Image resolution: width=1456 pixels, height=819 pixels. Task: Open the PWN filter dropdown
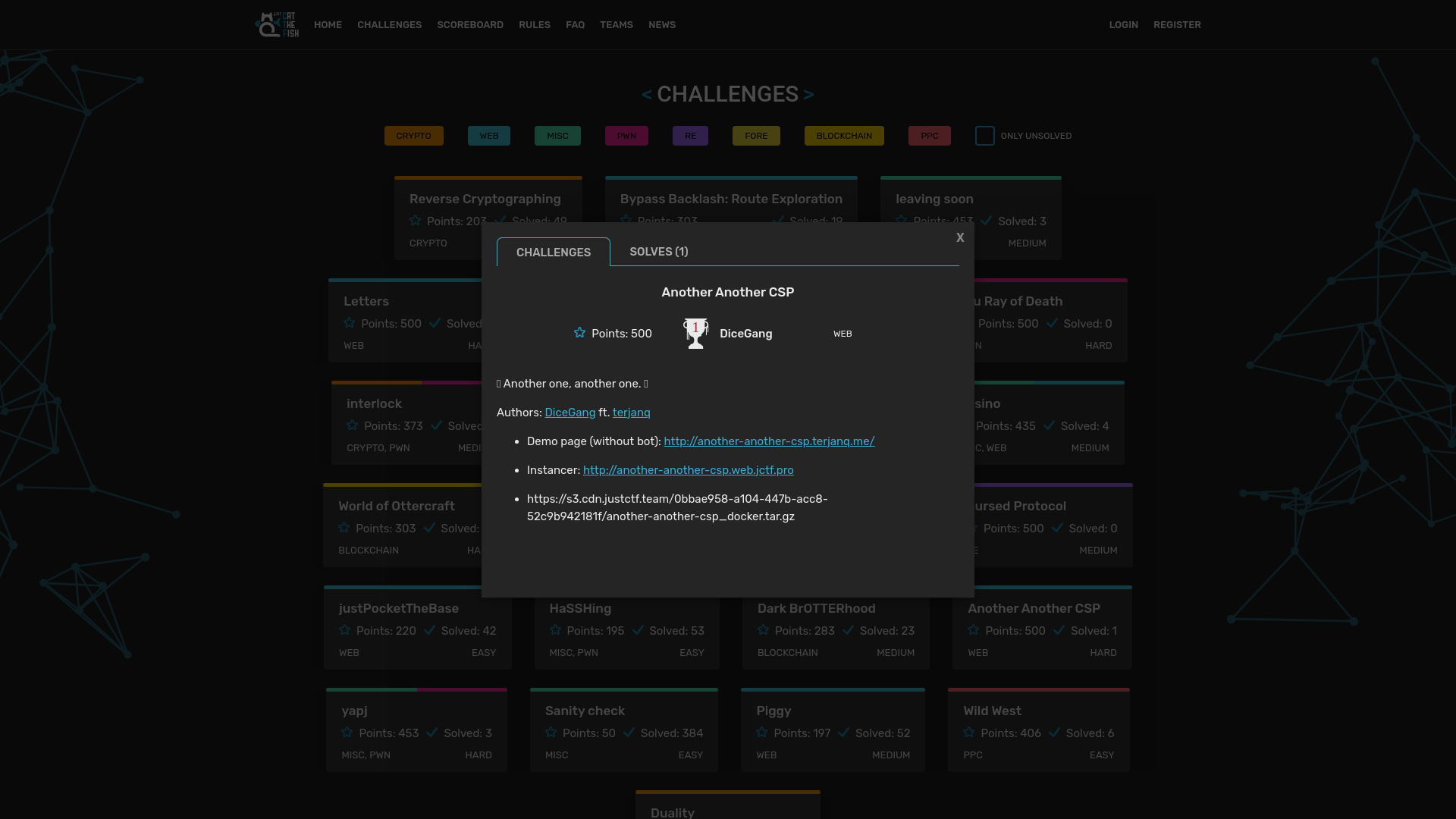coord(626,135)
